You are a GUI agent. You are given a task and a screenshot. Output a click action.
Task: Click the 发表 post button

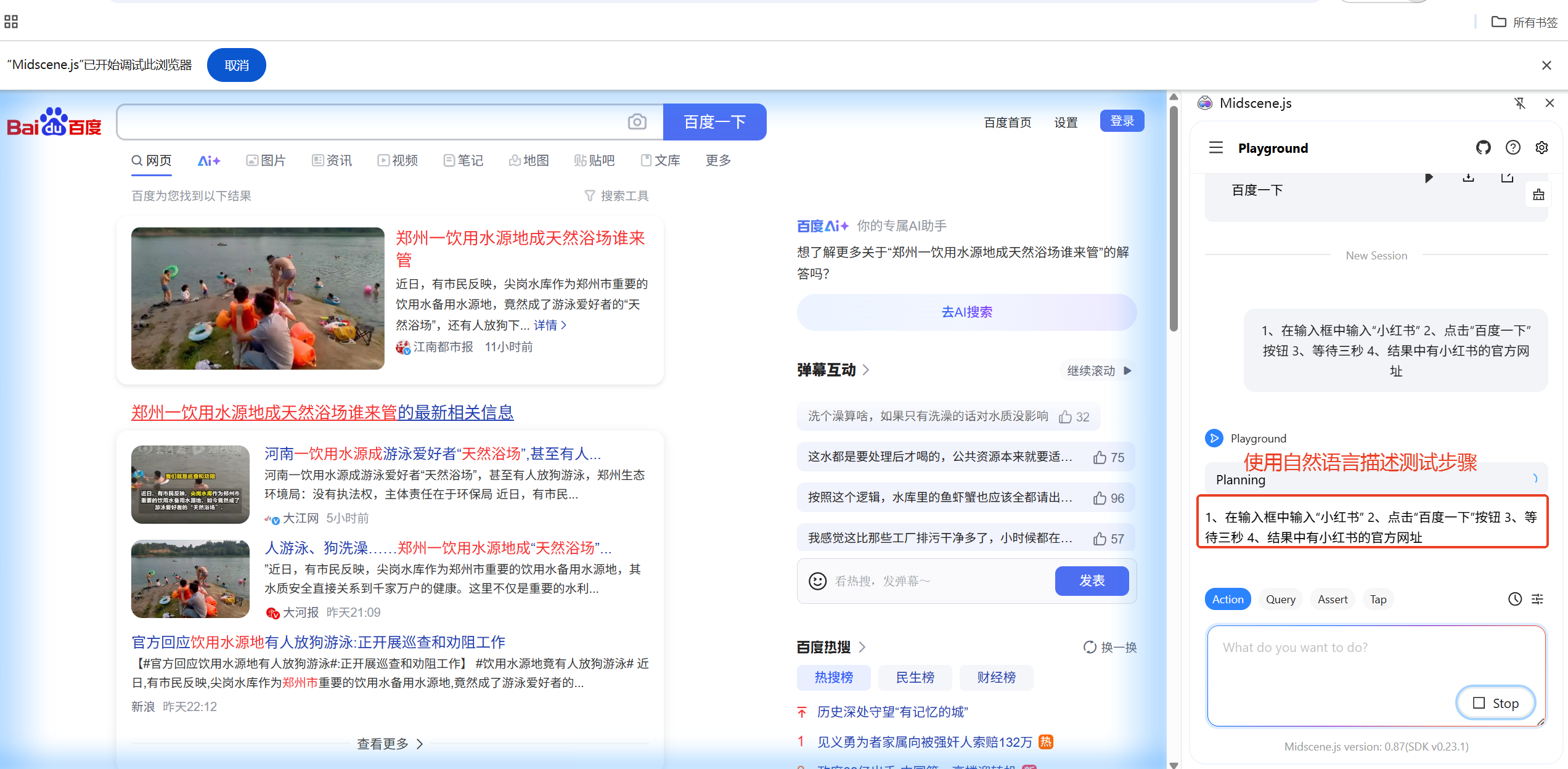1092,581
